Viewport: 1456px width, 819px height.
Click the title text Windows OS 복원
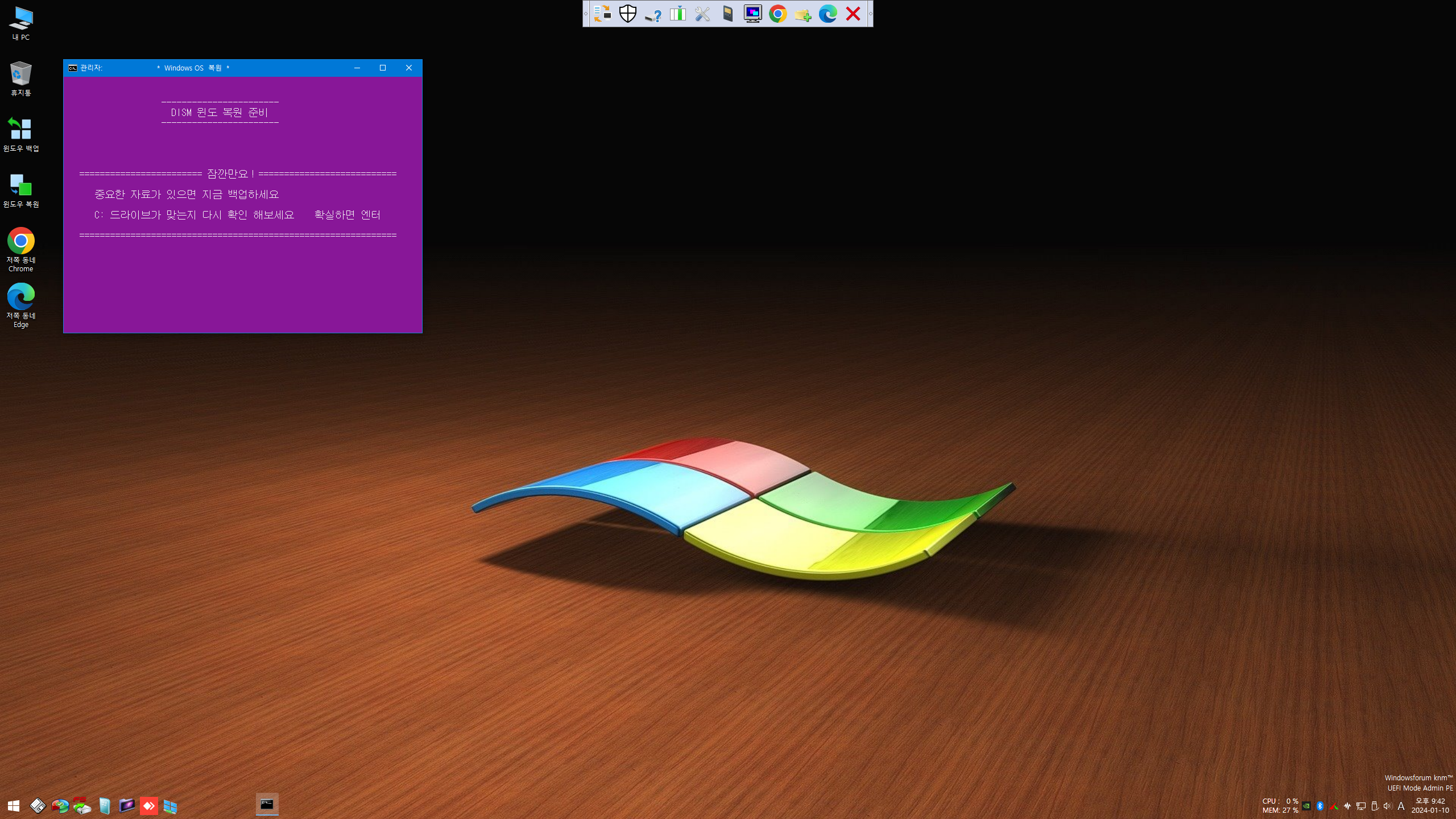click(x=193, y=68)
